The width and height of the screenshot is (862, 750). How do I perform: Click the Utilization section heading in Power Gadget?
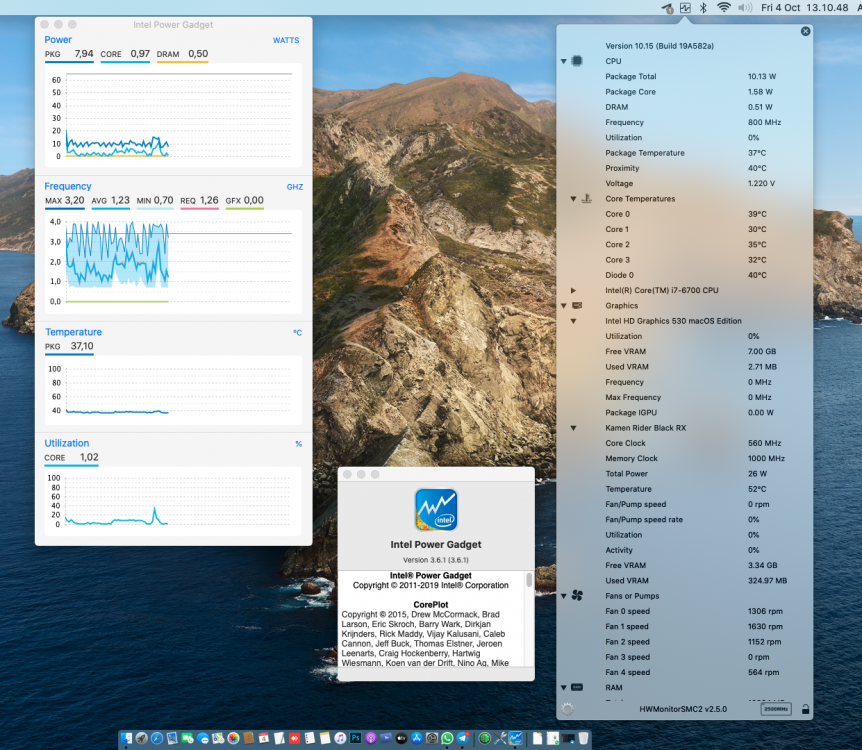(67, 443)
